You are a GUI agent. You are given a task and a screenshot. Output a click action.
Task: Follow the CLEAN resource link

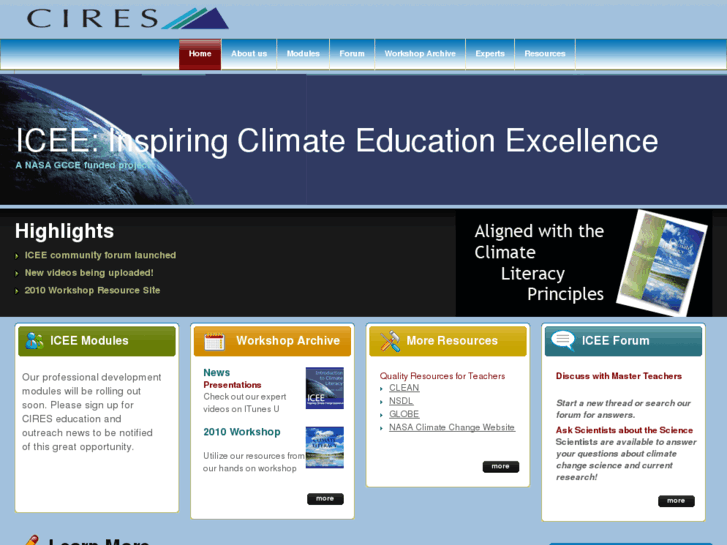pyautogui.click(x=404, y=388)
